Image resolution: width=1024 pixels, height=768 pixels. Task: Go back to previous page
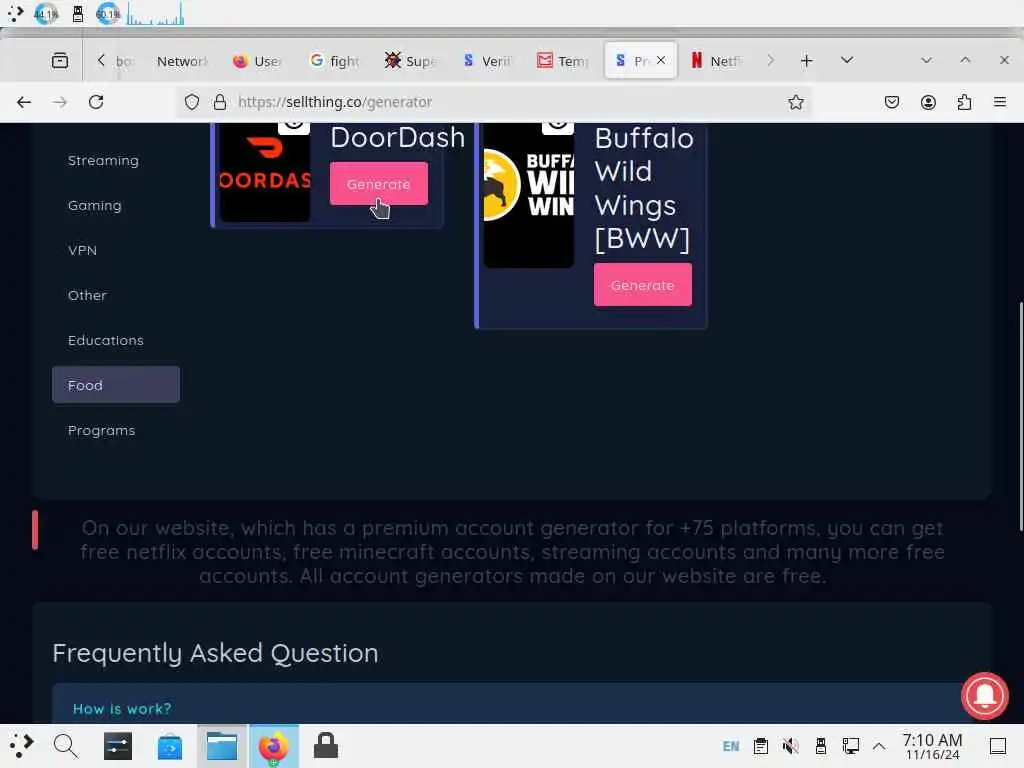(x=24, y=102)
